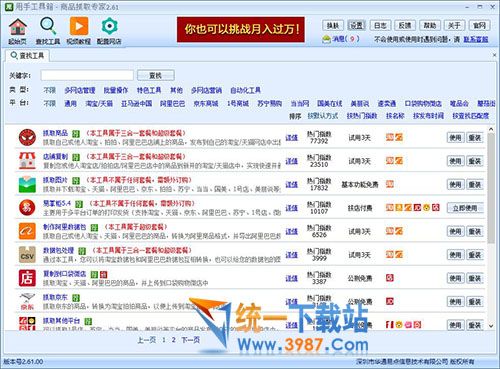Open the 查找工具 magnifier icon
The image size is (500, 369).
pyautogui.click(x=48, y=27)
